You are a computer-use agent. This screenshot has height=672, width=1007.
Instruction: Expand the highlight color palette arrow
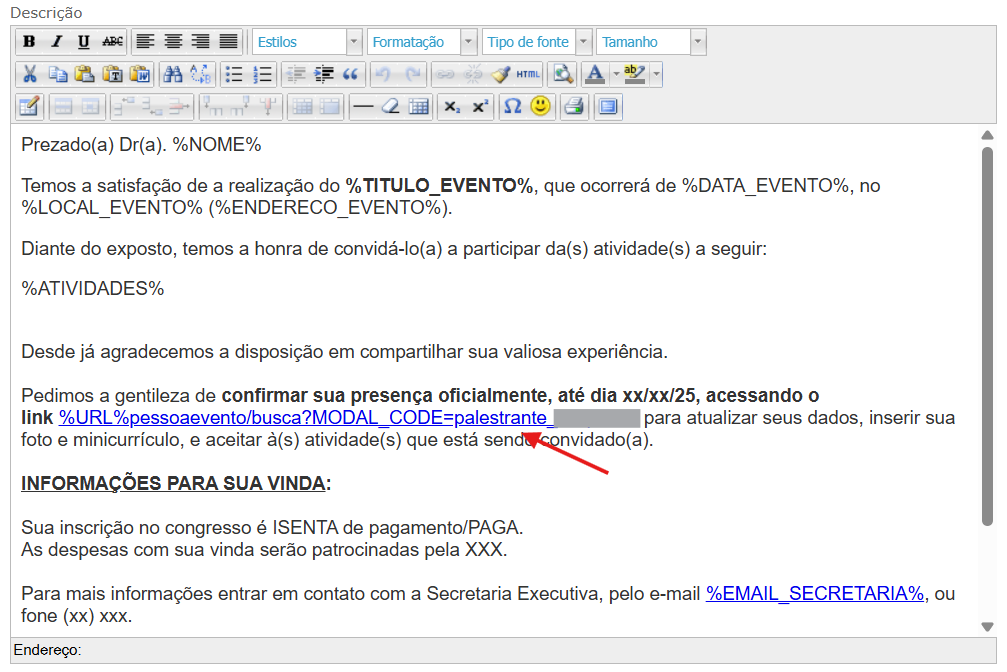click(656, 74)
